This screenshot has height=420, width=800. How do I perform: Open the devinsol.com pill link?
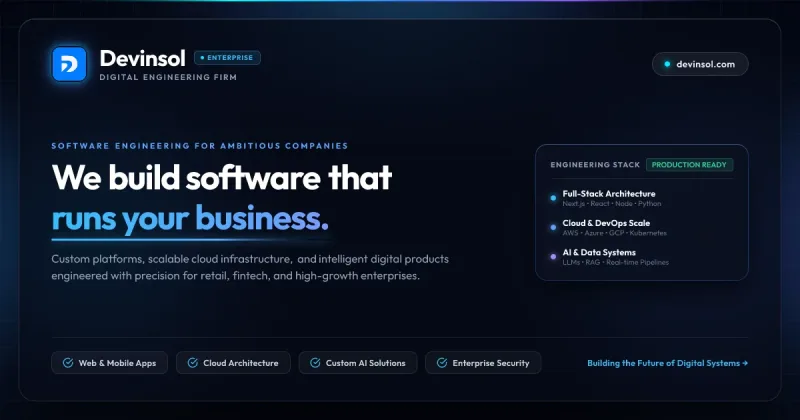700,64
